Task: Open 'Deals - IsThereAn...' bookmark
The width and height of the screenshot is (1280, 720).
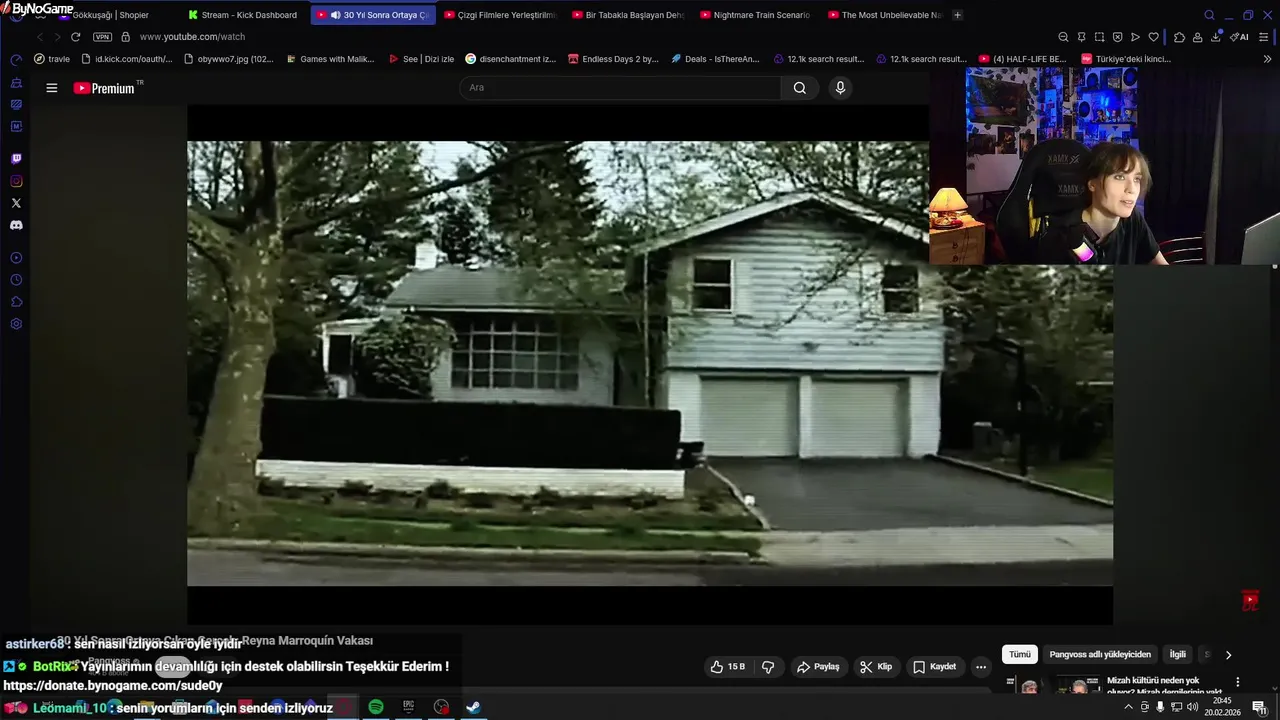Action: [x=715, y=59]
